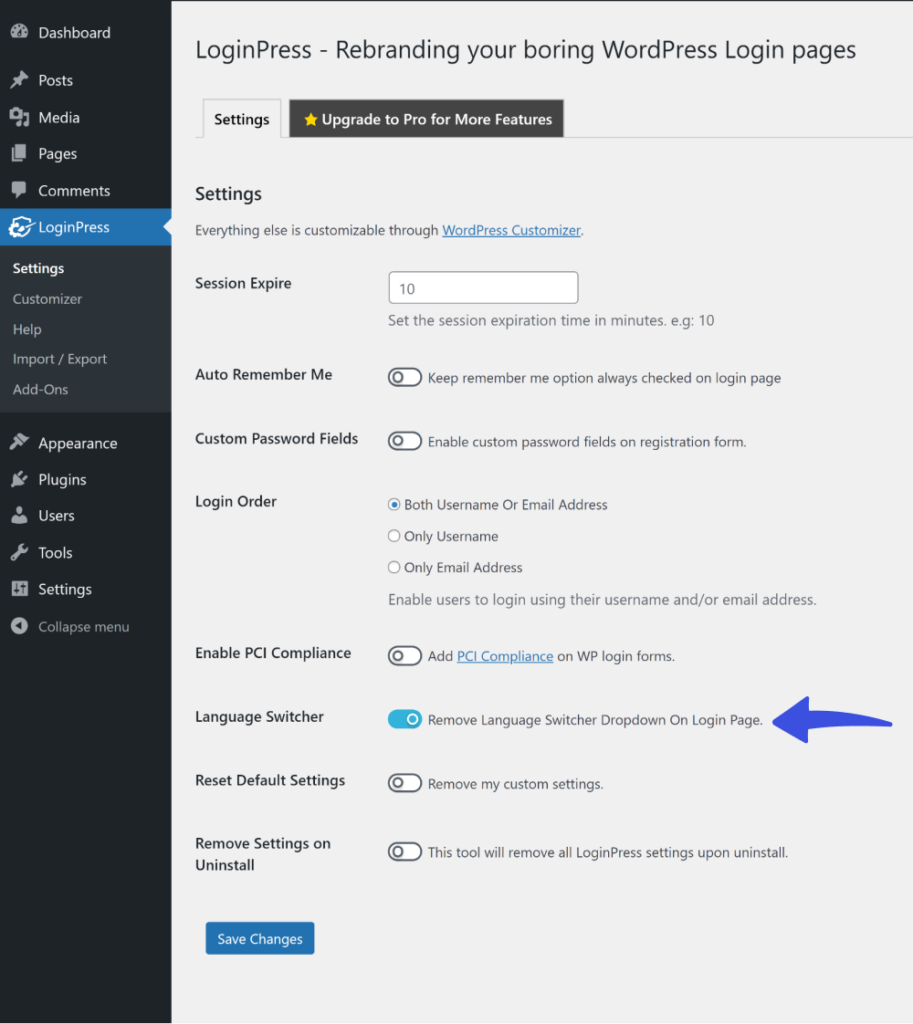Click the Comments bubble icon
Screen dimensions: 913x1024
pyautogui.click(x=20, y=190)
